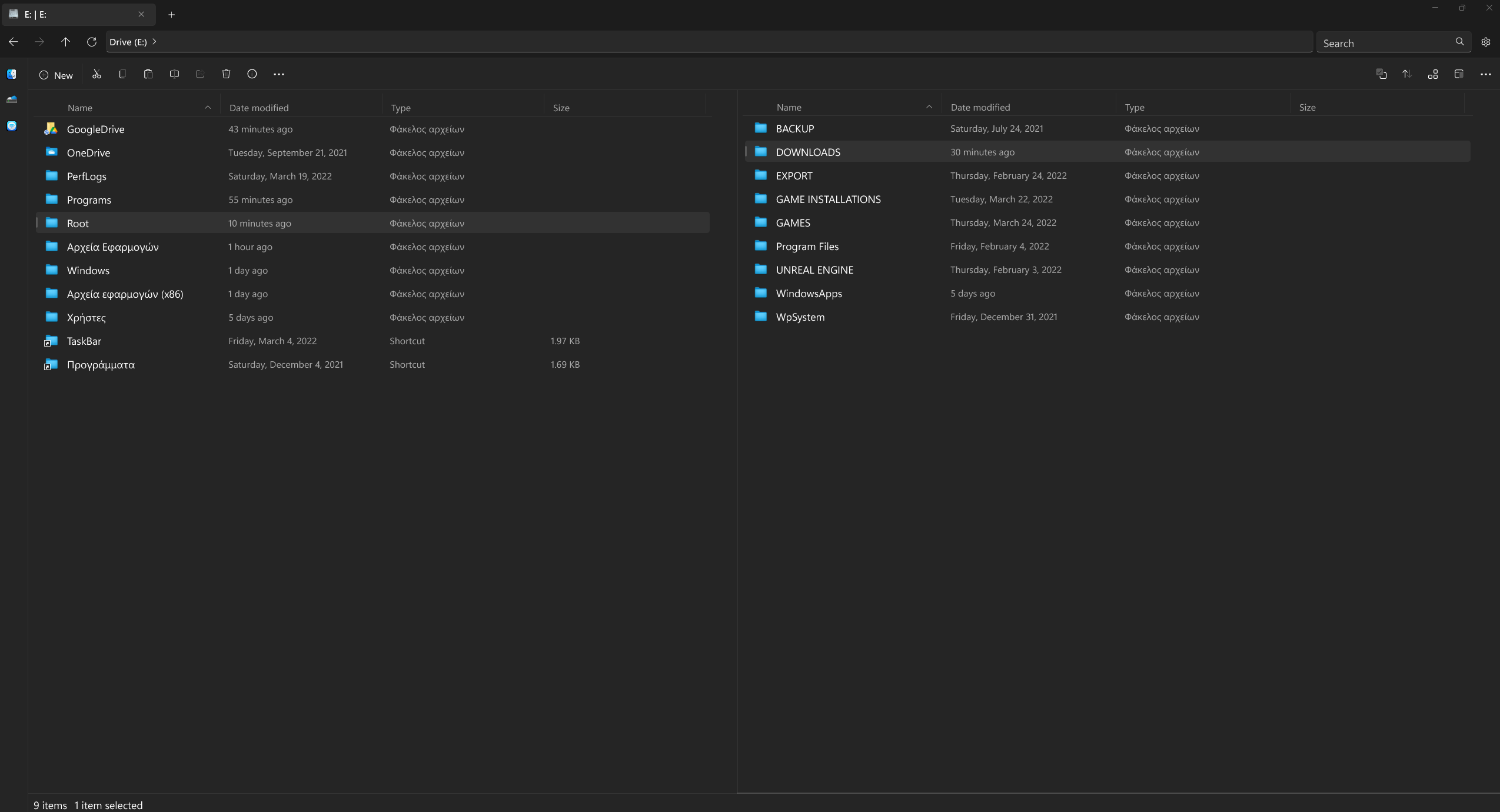Expand the Drive (E:) breadcrumb chevron
1500x812 pixels.
point(155,42)
